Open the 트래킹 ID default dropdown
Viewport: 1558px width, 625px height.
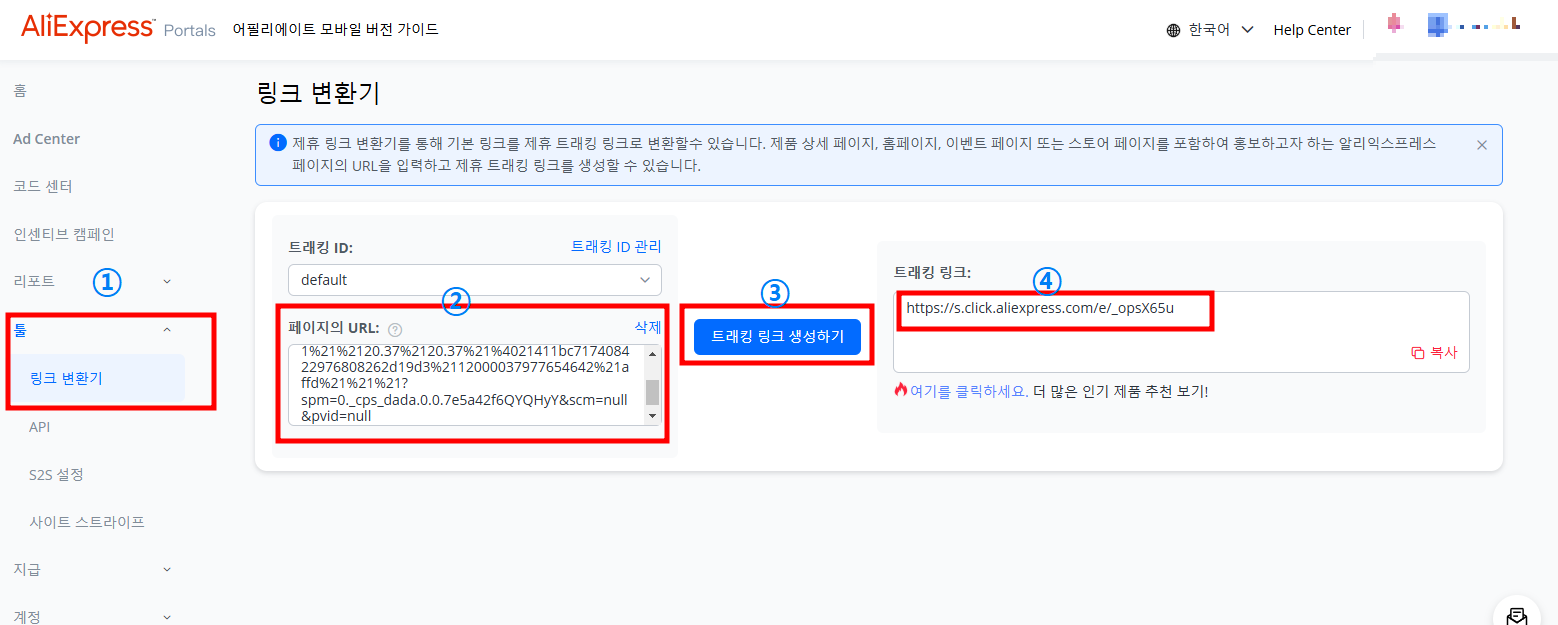pyautogui.click(x=475, y=280)
